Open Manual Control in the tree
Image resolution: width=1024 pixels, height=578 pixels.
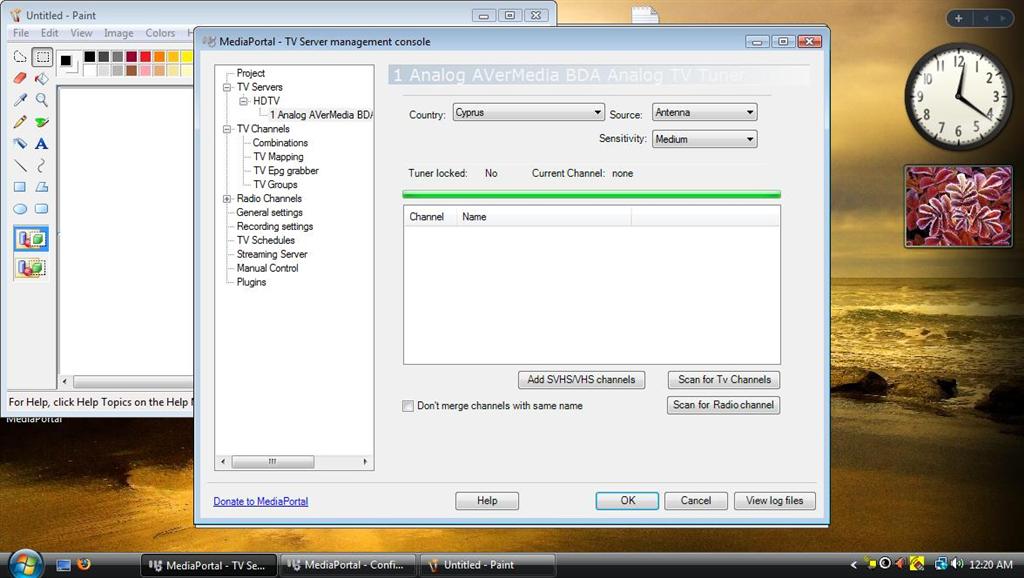click(267, 268)
